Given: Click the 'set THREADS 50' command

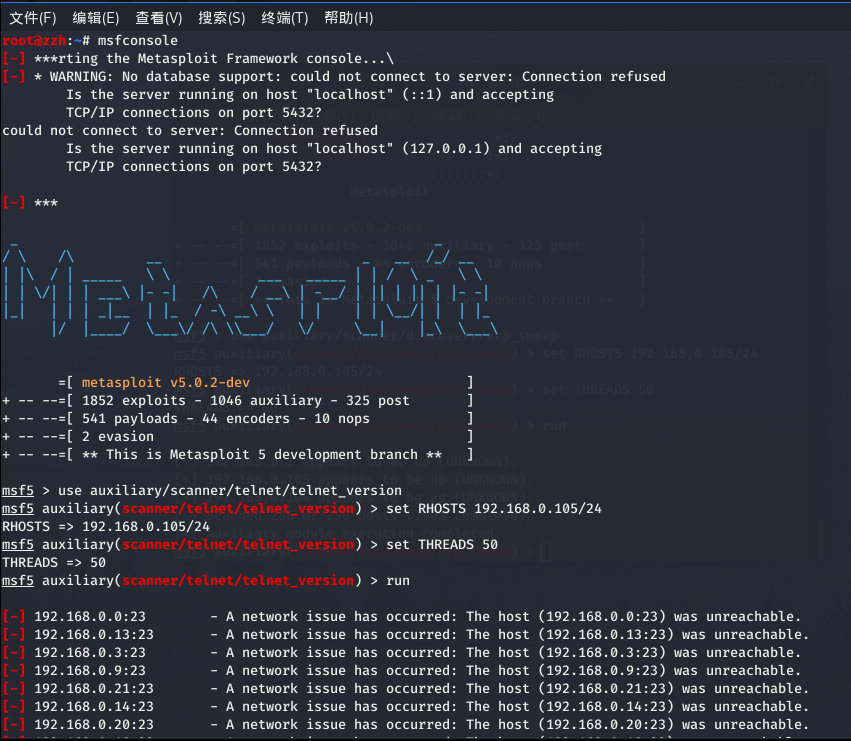Looking at the screenshot, I should 442,544.
